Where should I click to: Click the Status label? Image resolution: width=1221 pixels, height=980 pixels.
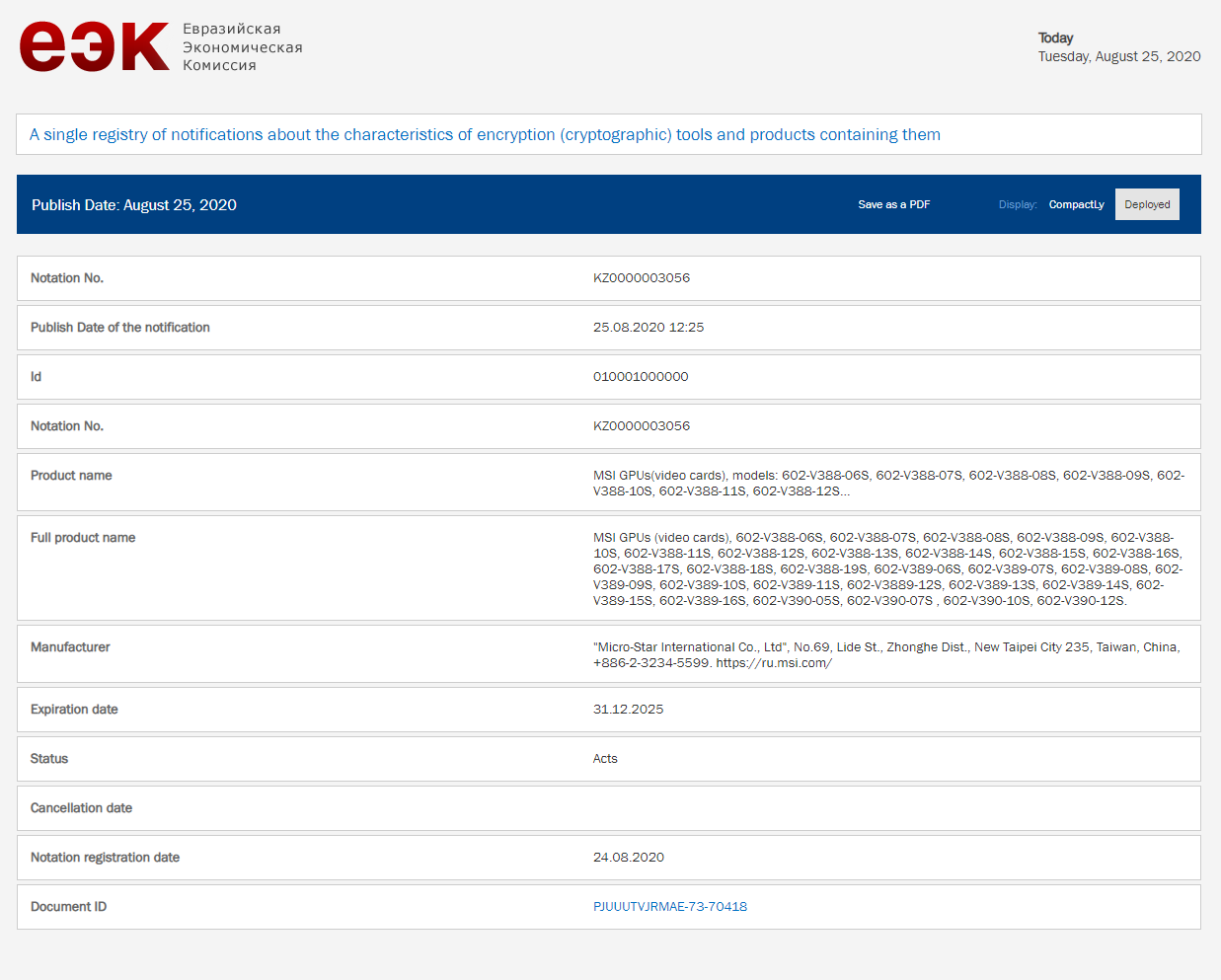[49, 759]
